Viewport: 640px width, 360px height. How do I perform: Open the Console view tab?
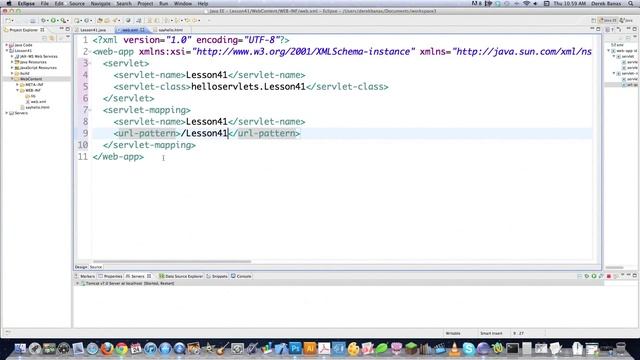tap(241, 276)
